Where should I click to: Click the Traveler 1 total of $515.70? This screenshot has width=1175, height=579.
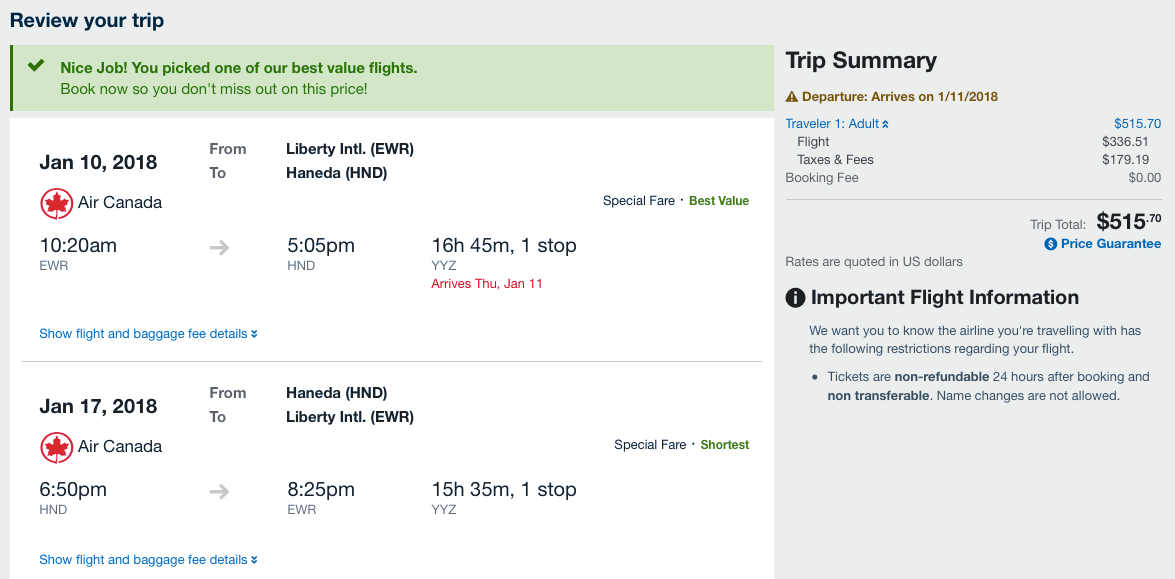click(x=1137, y=124)
